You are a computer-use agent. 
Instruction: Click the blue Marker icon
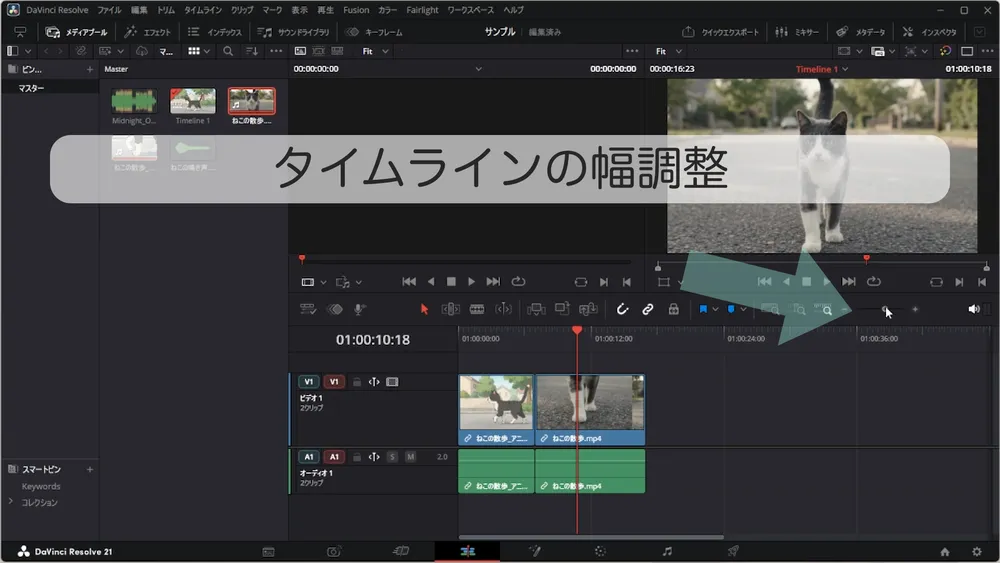[731, 309]
